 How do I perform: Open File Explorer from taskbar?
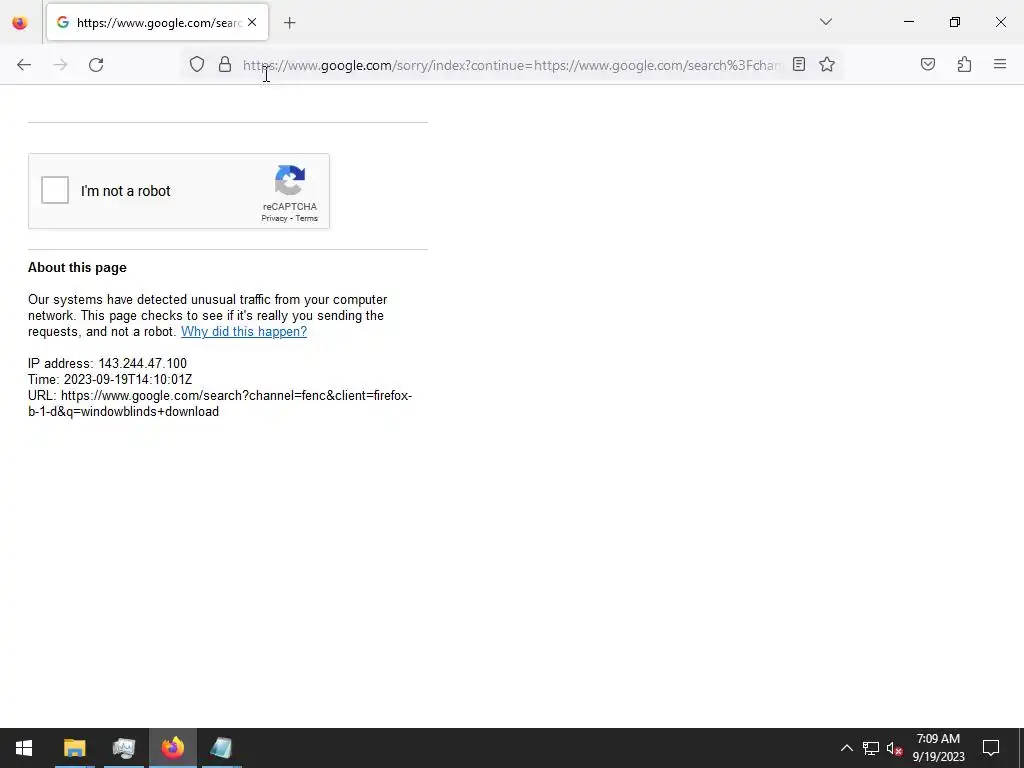(74, 748)
